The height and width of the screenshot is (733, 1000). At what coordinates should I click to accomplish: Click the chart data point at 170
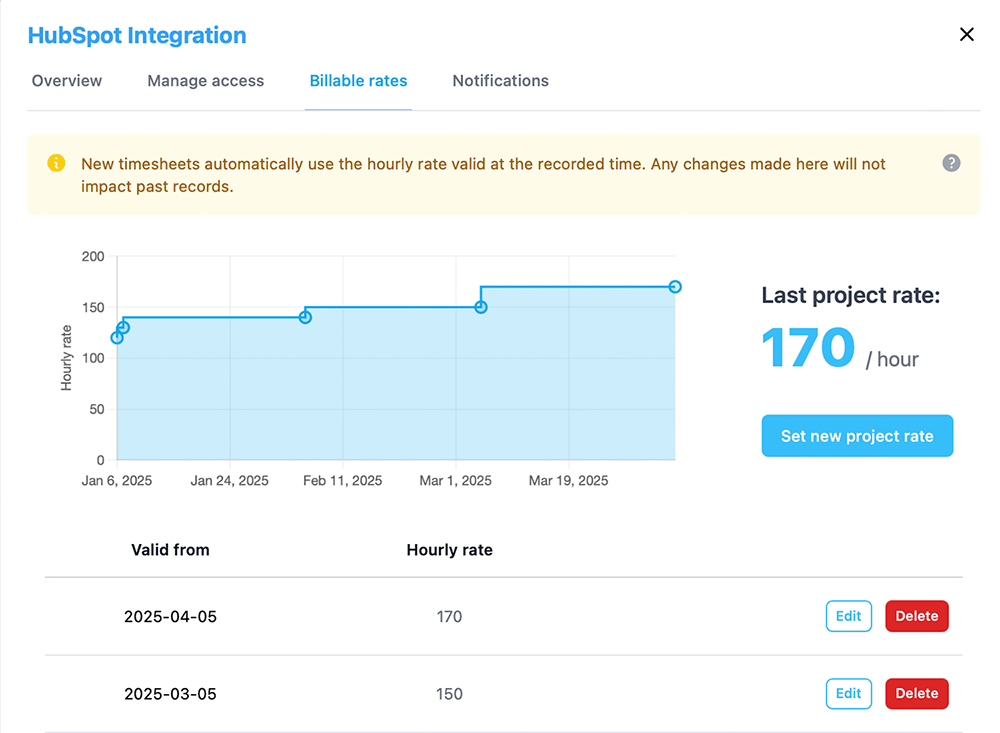[675, 287]
